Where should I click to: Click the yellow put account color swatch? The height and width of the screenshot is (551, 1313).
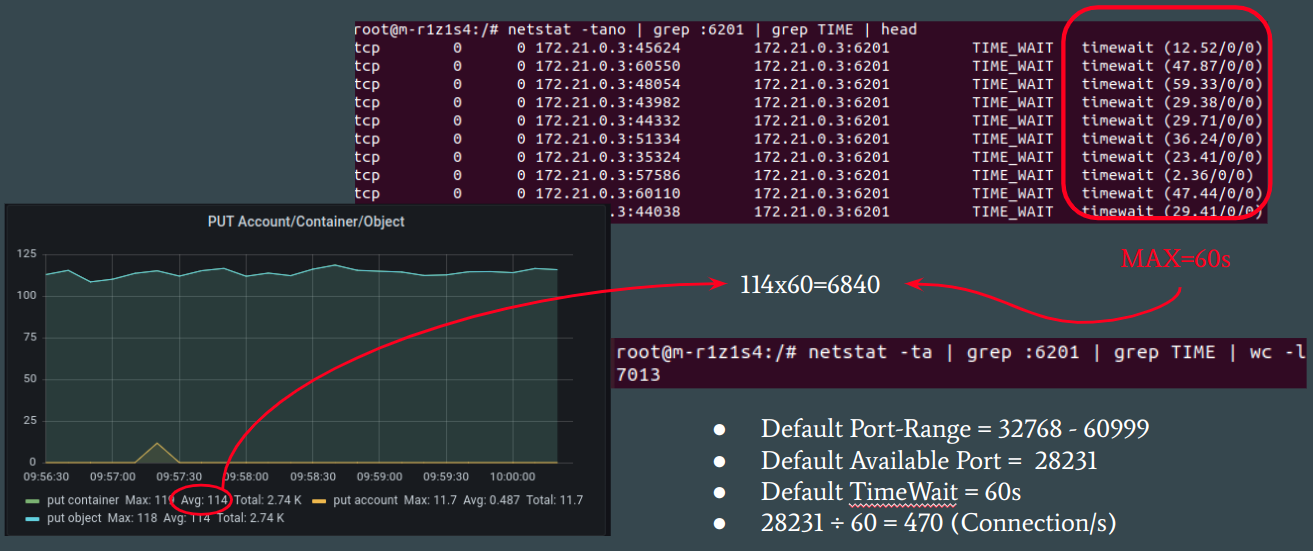click(x=319, y=500)
